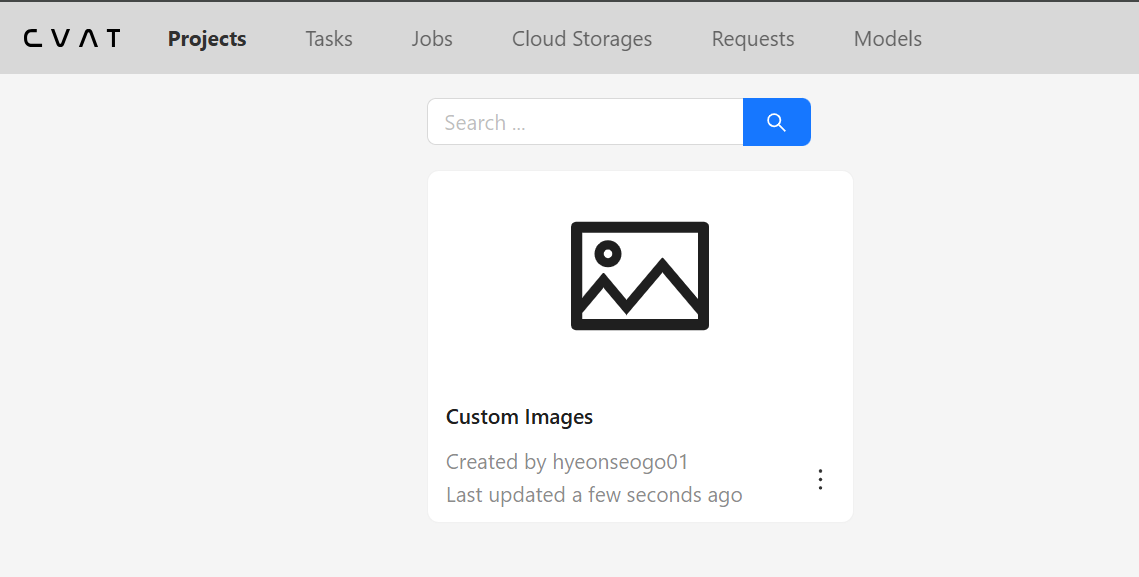The width and height of the screenshot is (1139, 577).
Task: Click the Last updated timestamp text
Action: 594,495
